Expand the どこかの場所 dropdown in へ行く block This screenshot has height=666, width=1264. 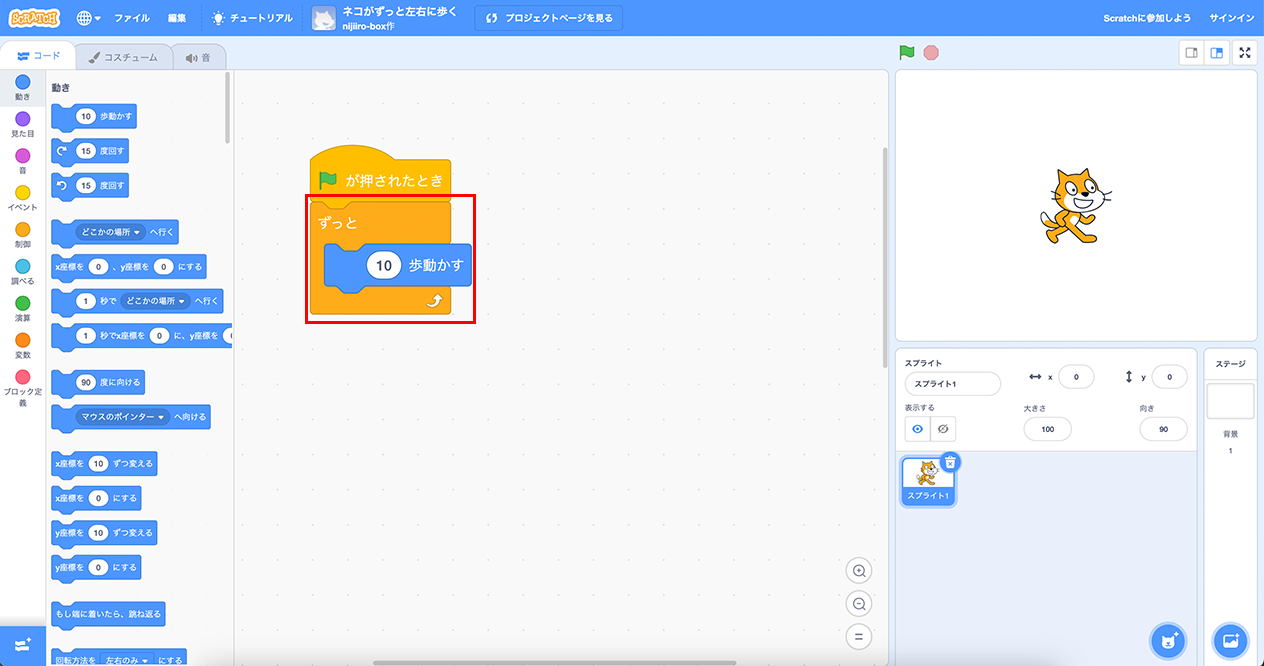click(x=110, y=232)
